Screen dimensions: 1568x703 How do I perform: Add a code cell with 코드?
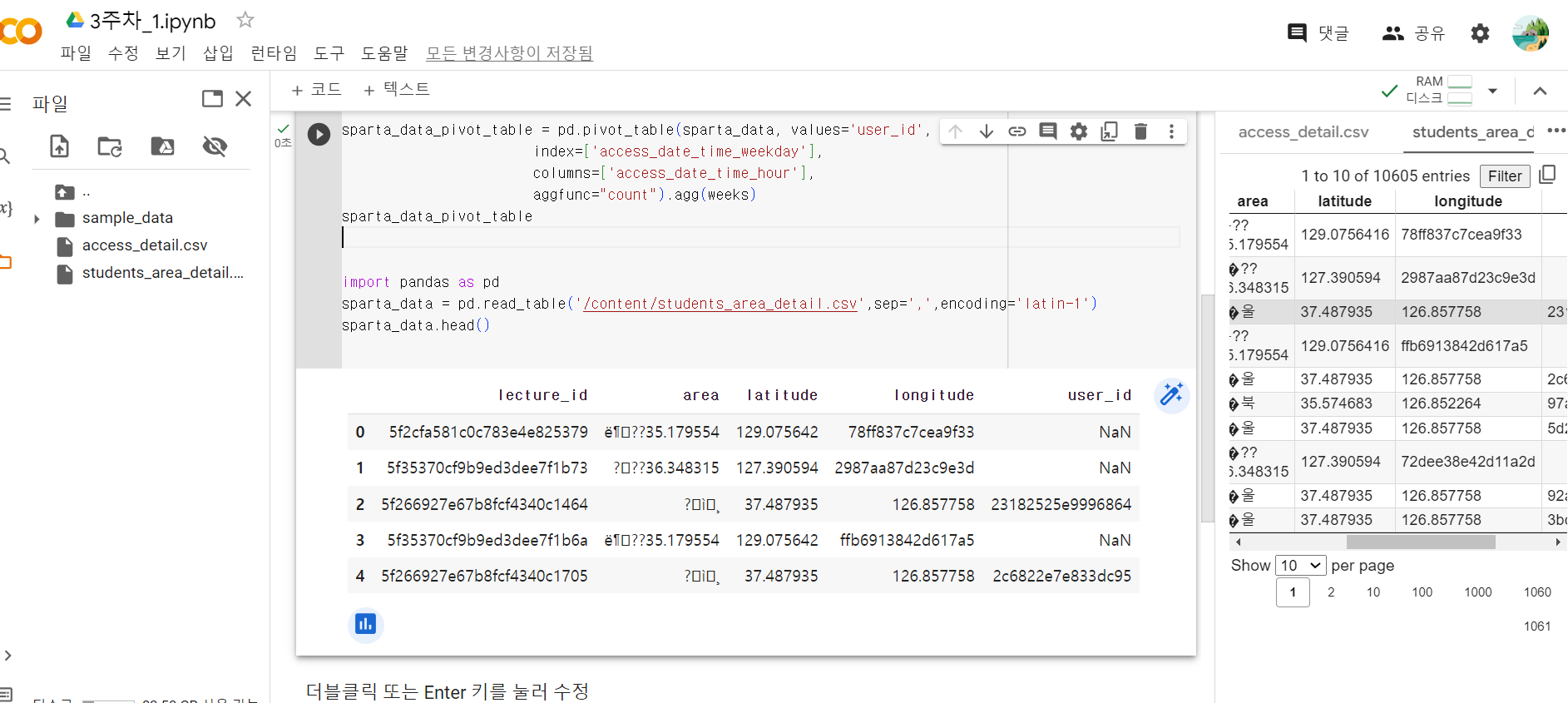316,89
